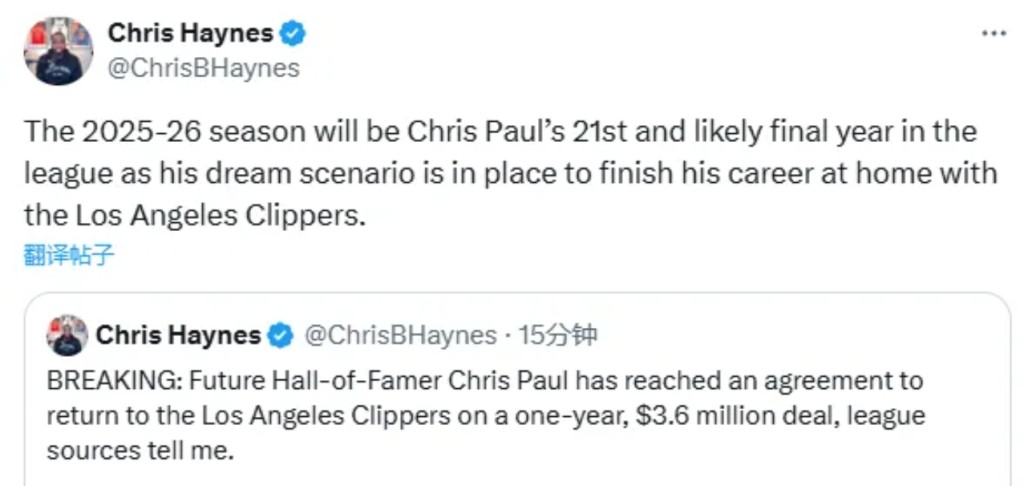
Task: Click the @ChrisBHaynes handle in the quoted post
Action: [399, 335]
